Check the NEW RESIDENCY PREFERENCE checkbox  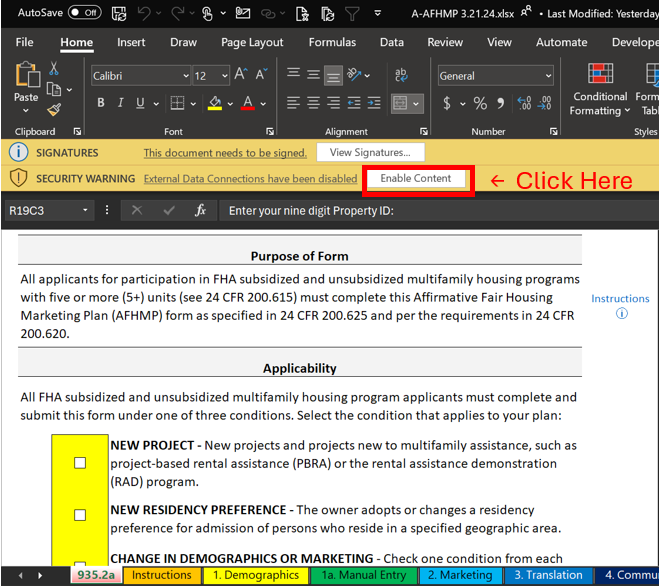tap(80, 515)
